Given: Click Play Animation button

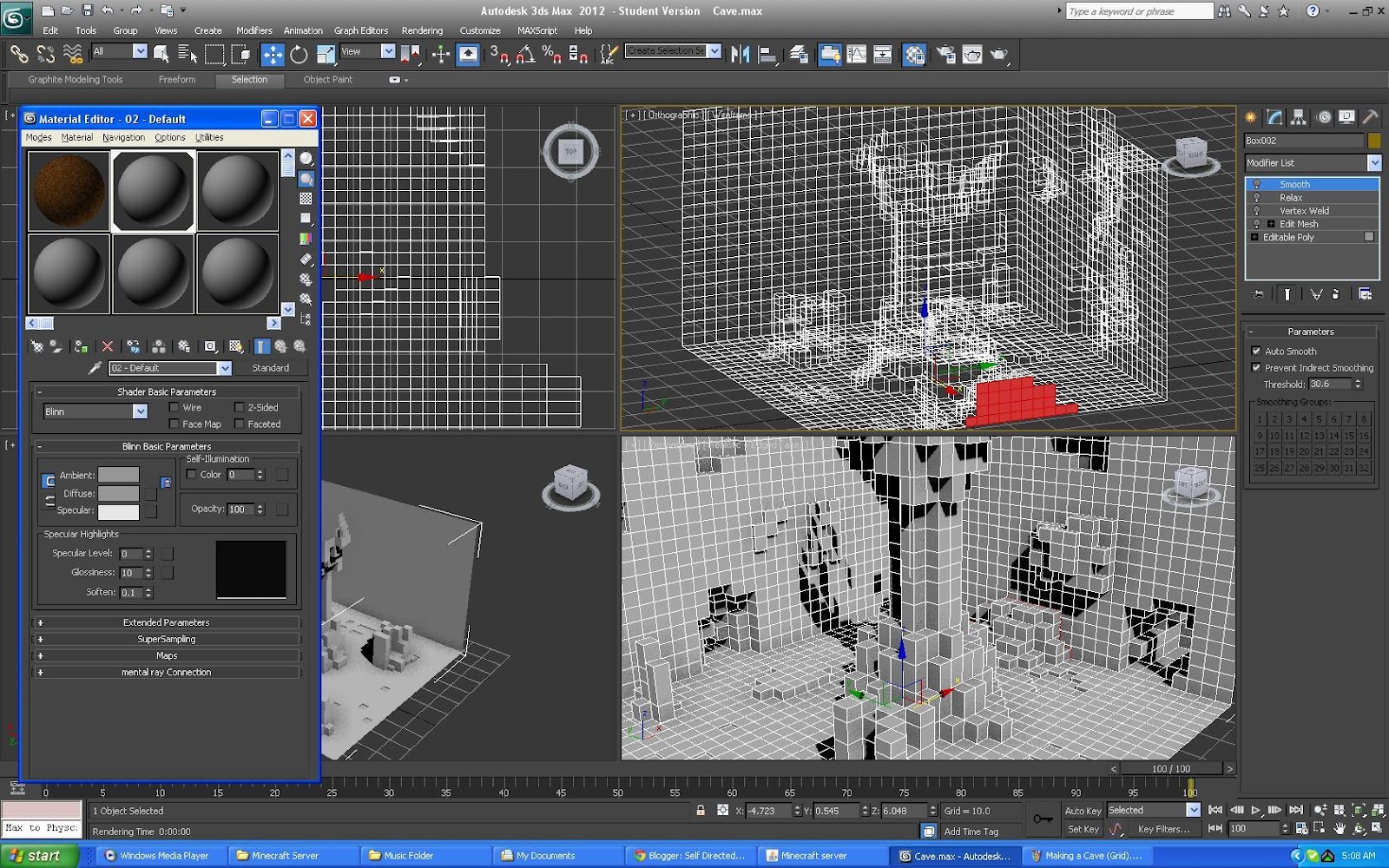Looking at the screenshot, I should (x=1255, y=810).
